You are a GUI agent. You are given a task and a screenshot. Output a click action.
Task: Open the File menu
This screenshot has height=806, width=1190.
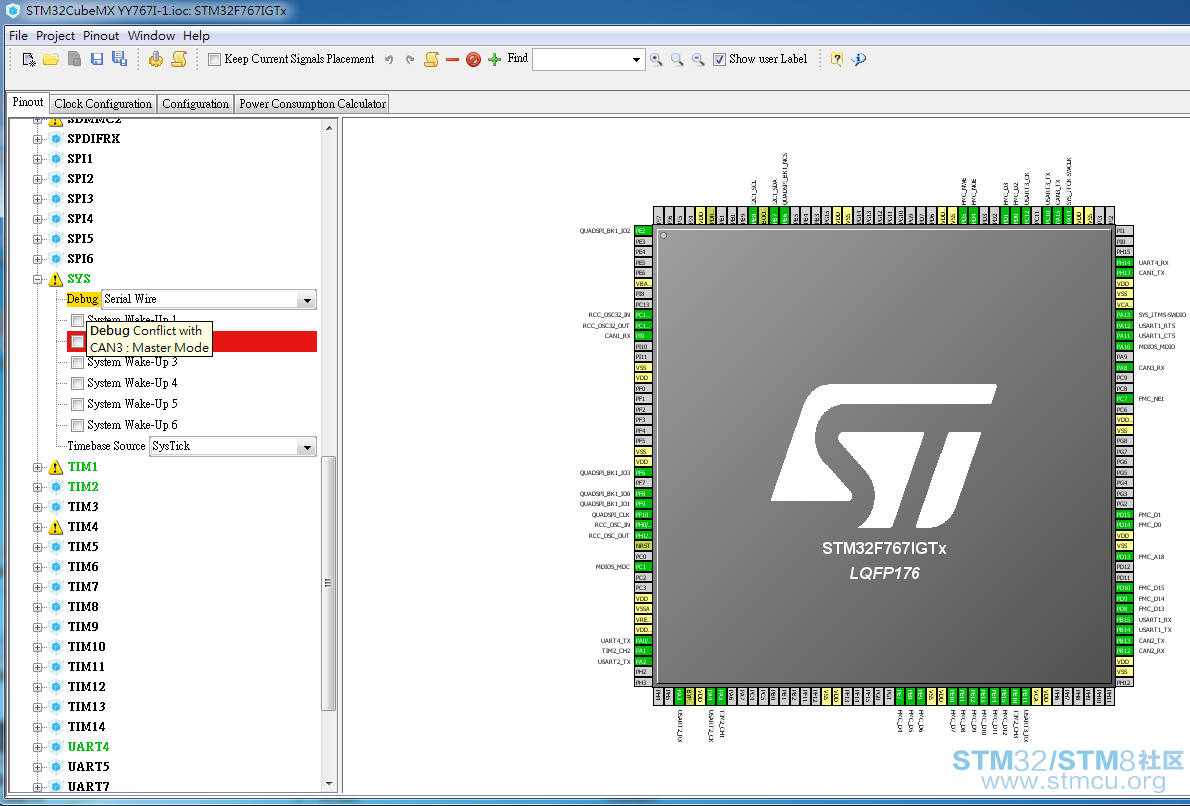coord(18,36)
